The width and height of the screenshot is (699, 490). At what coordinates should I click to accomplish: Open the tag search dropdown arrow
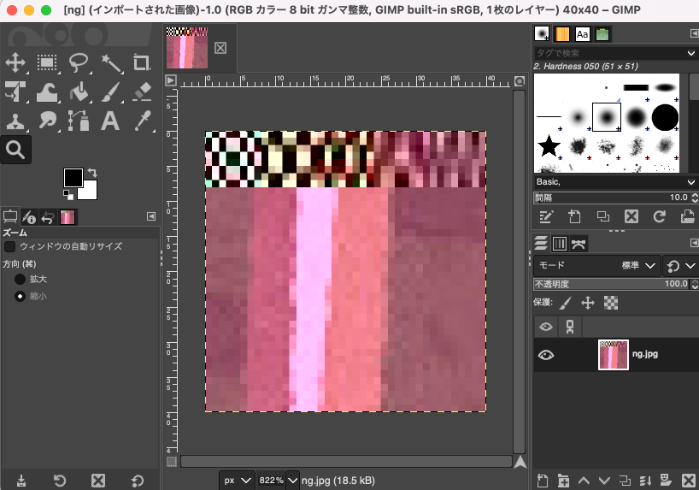[x=691, y=53]
